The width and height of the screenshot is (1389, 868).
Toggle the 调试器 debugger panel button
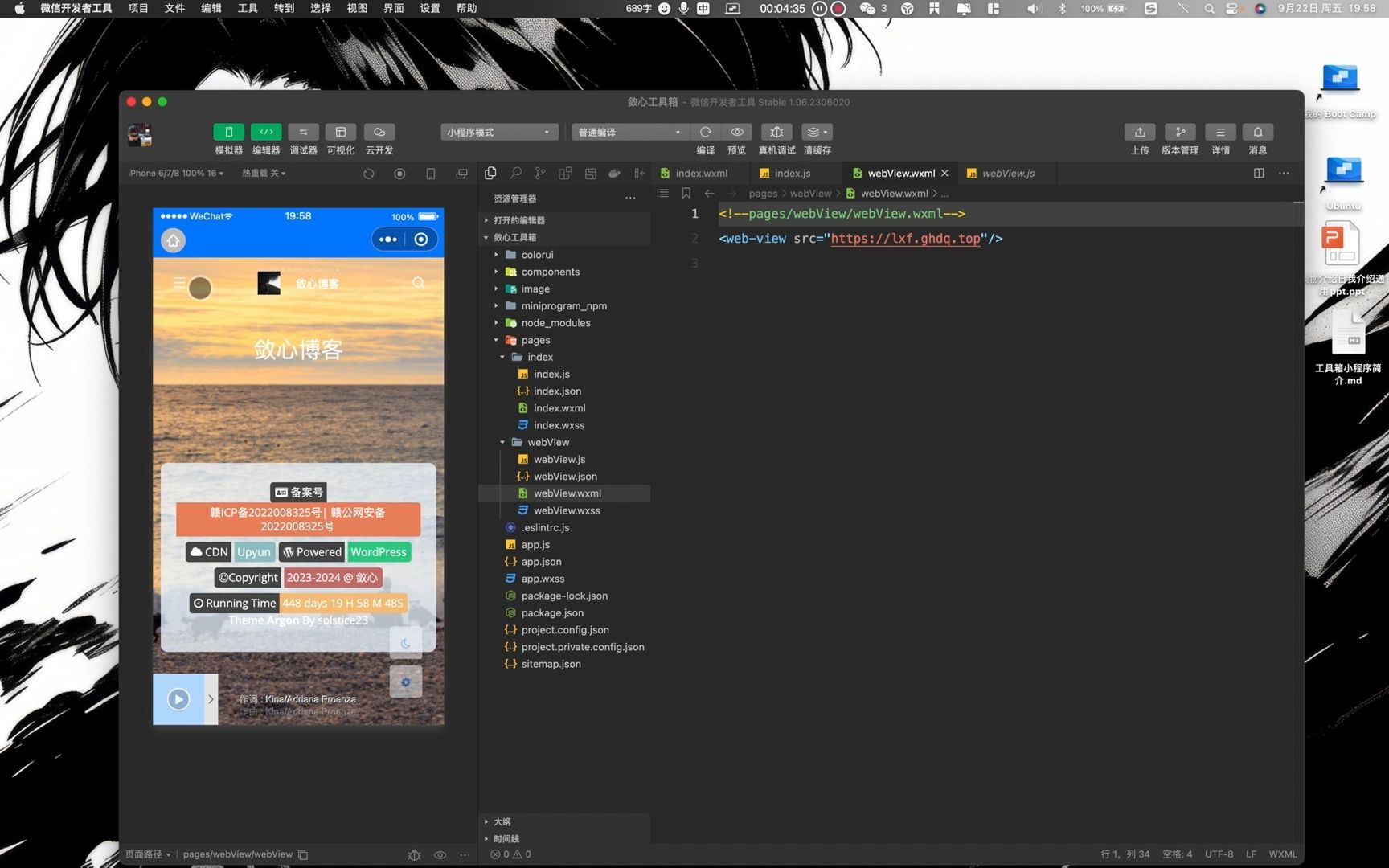303,132
